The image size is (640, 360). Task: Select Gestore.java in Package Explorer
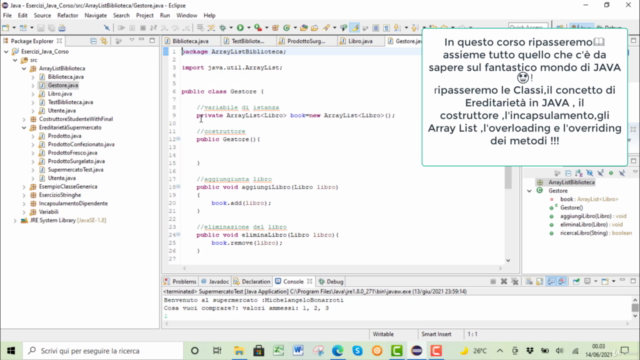[x=62, y=85]
